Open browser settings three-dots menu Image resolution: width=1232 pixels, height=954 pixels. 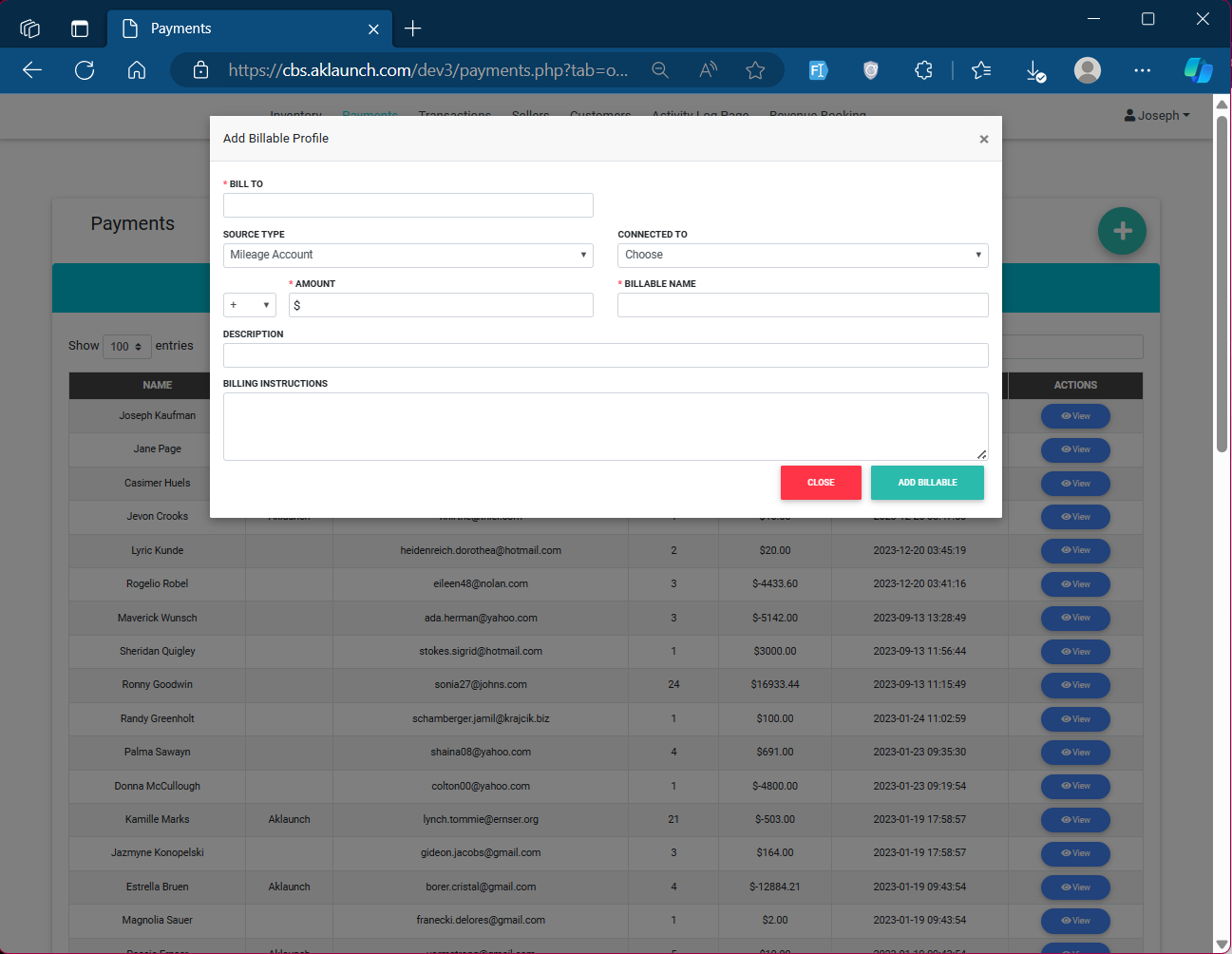tap(1142, 70)
